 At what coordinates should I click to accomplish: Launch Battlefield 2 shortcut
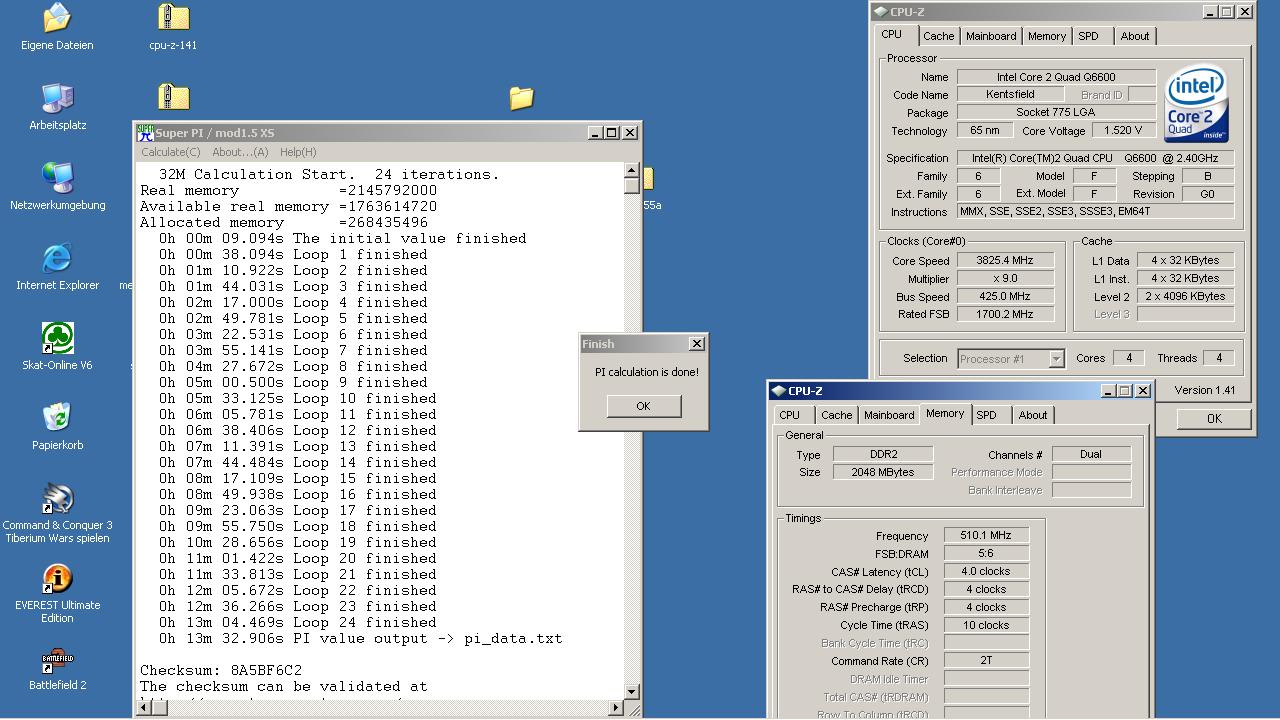pyautogui.click(x=57, y=667)
